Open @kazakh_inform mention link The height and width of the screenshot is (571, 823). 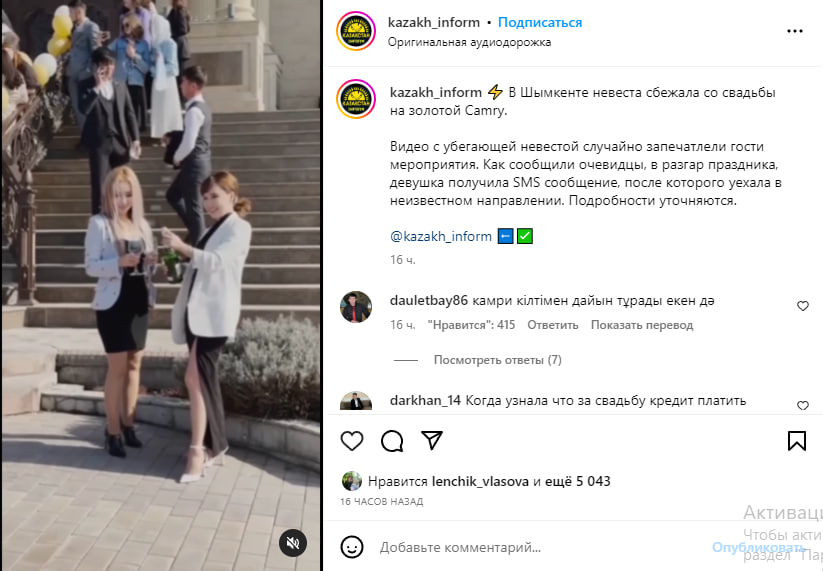point(441,236)
